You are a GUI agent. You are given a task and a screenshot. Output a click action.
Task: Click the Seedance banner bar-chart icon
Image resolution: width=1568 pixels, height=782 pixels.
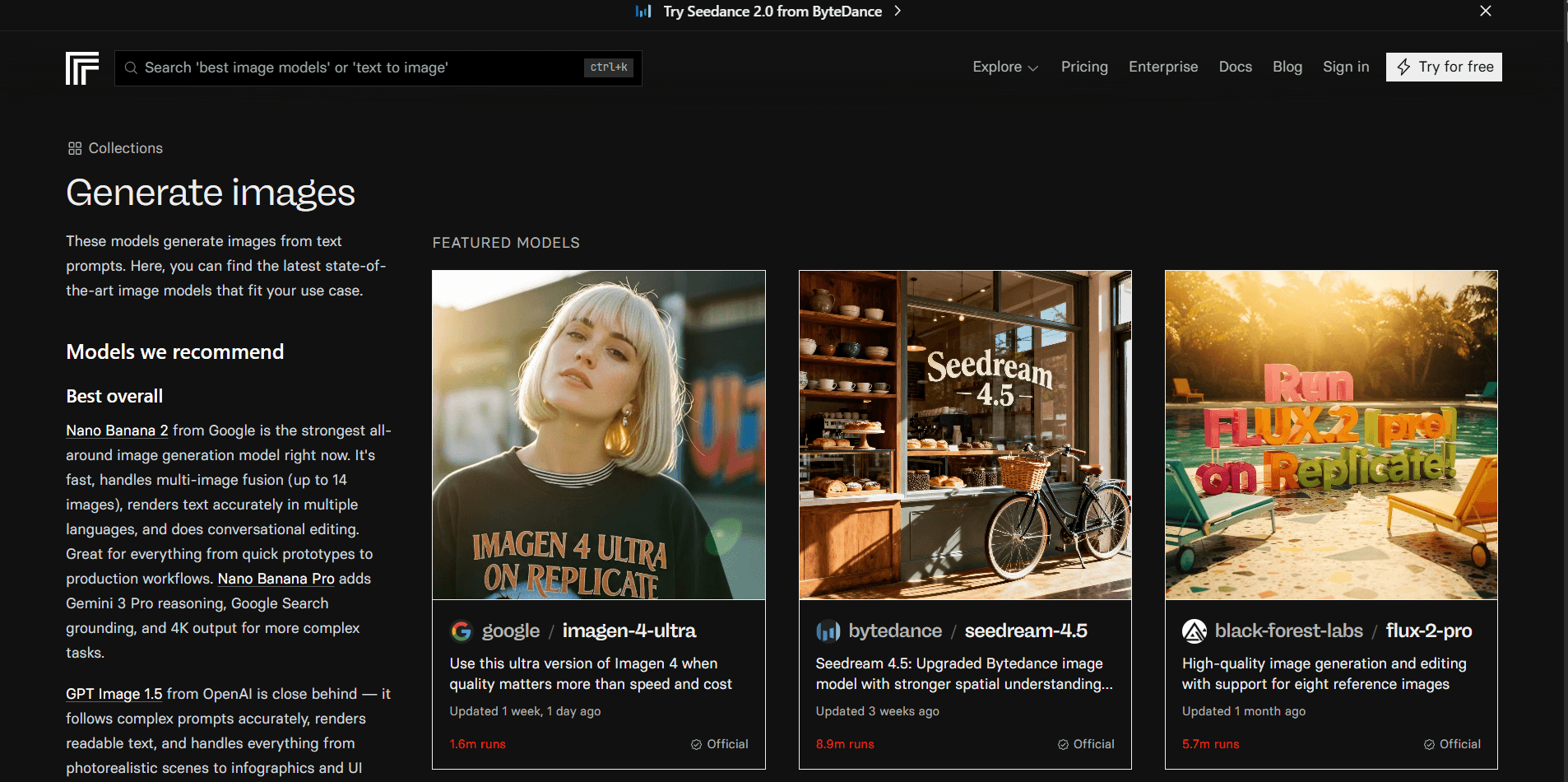tap(643, 11)
